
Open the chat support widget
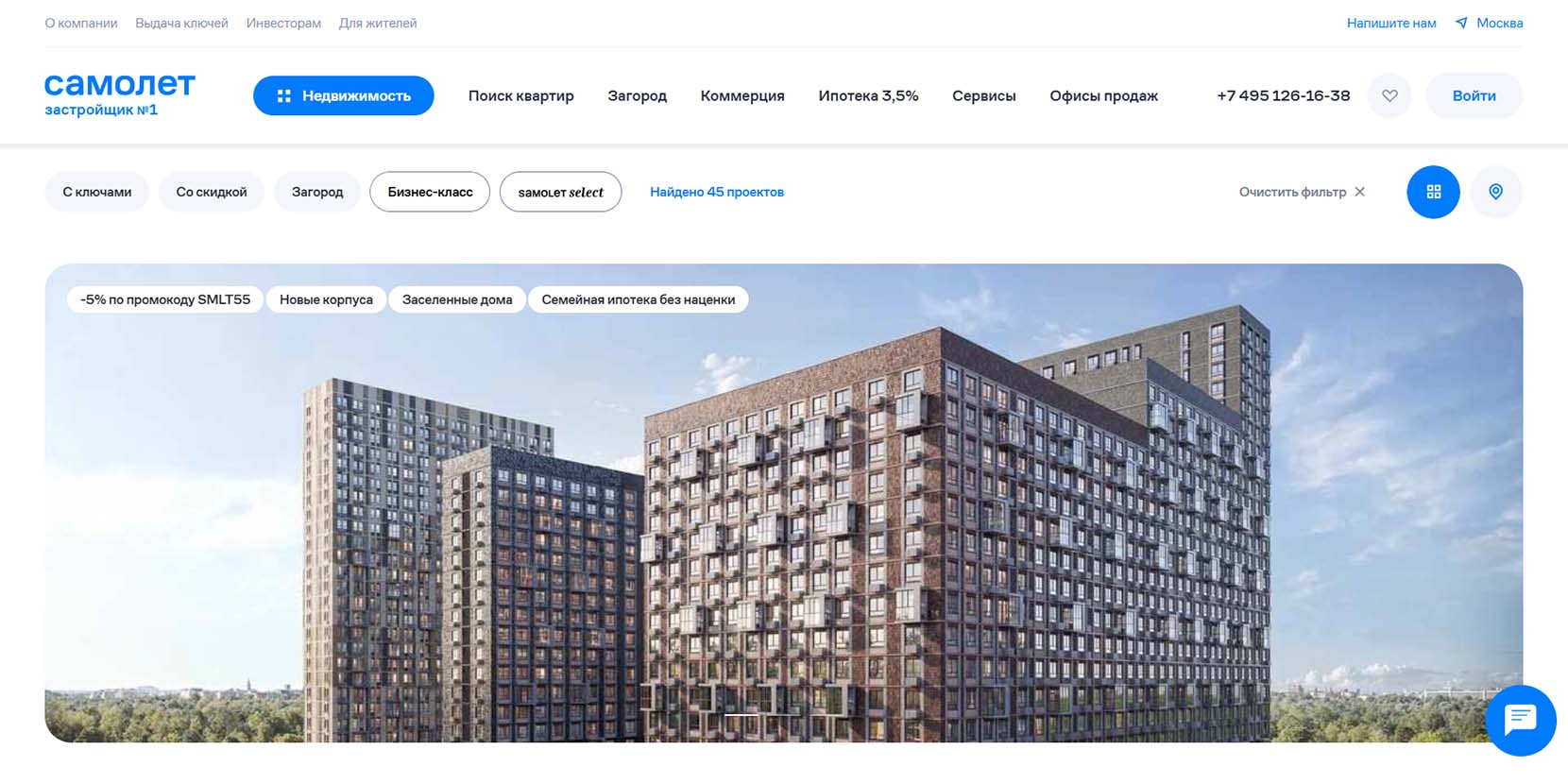tap(1520, 720)
